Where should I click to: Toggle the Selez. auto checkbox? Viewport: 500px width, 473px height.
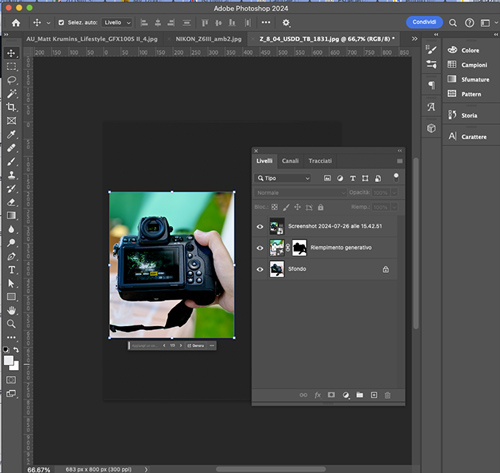(x=61, y=23)
